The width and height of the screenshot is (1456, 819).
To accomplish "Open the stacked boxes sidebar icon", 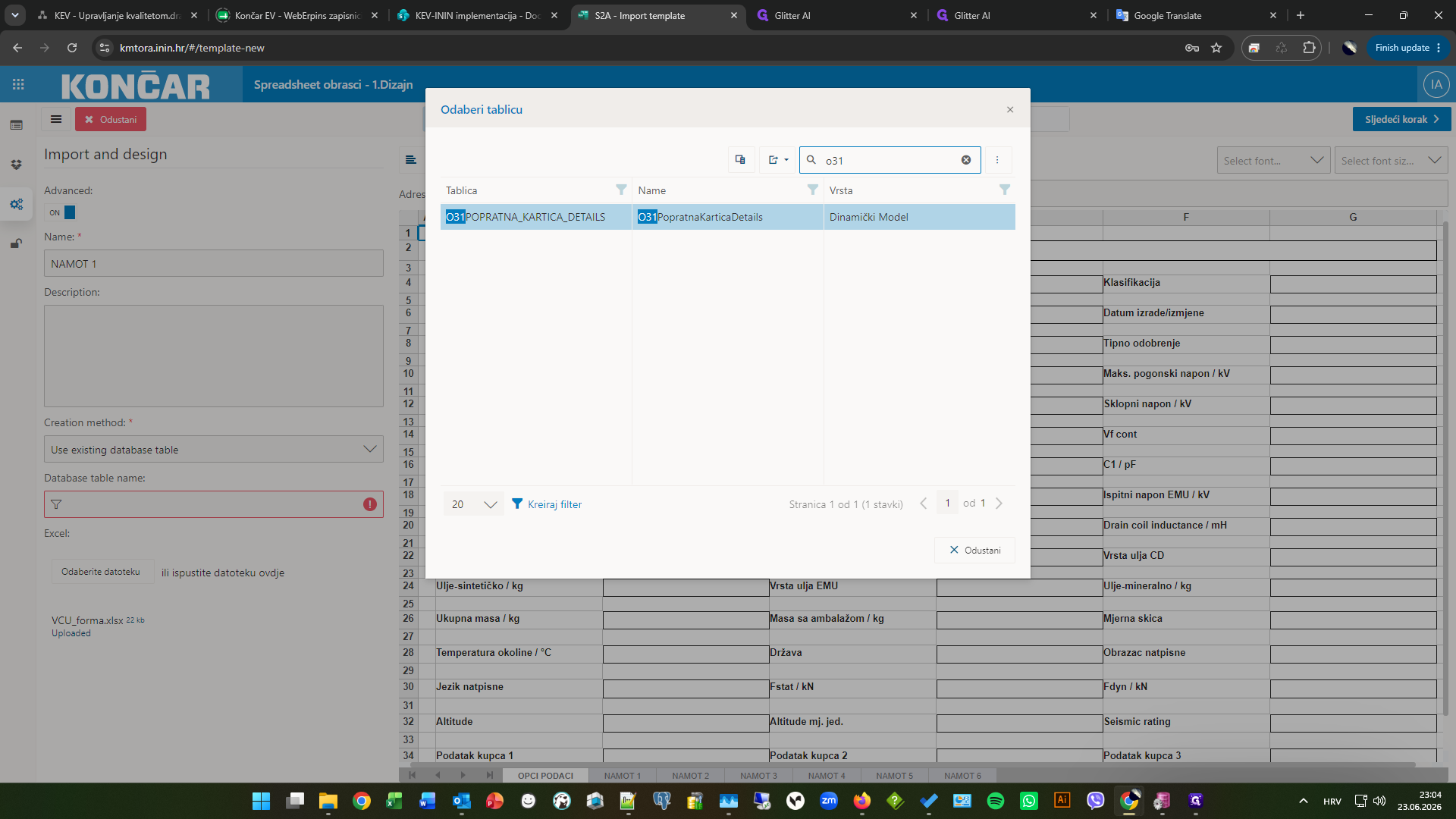I will coord(17,165).
